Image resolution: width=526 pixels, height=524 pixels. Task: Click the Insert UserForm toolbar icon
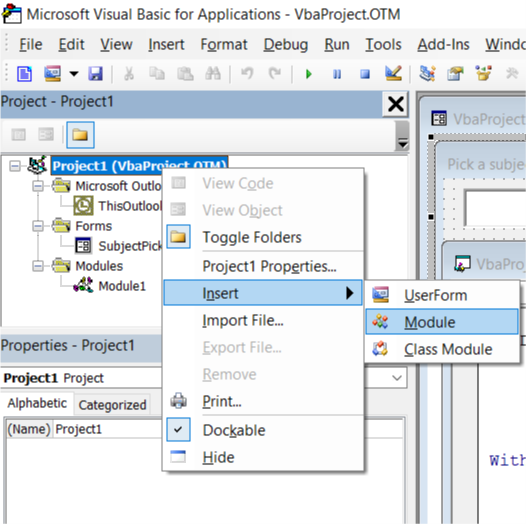53,74
